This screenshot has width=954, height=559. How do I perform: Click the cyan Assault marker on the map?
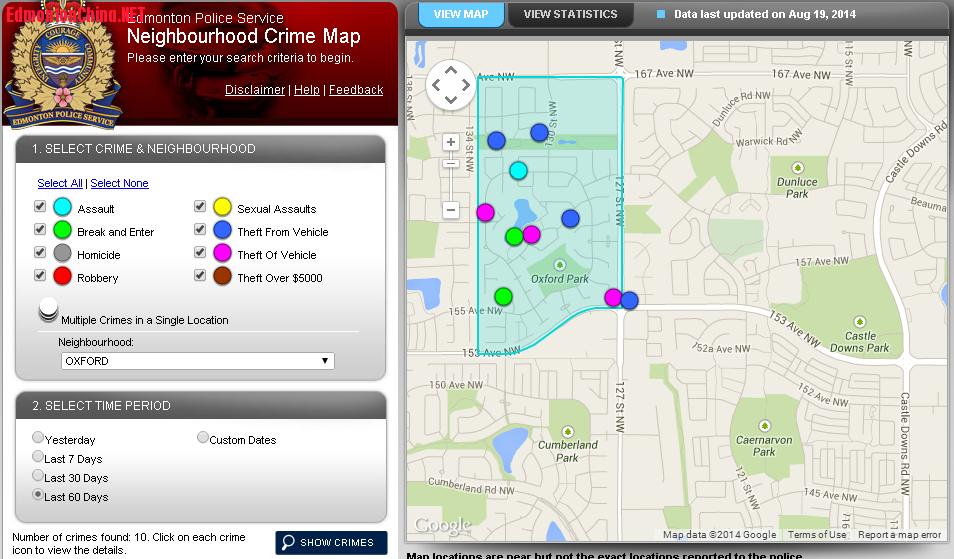pos(518,170)
